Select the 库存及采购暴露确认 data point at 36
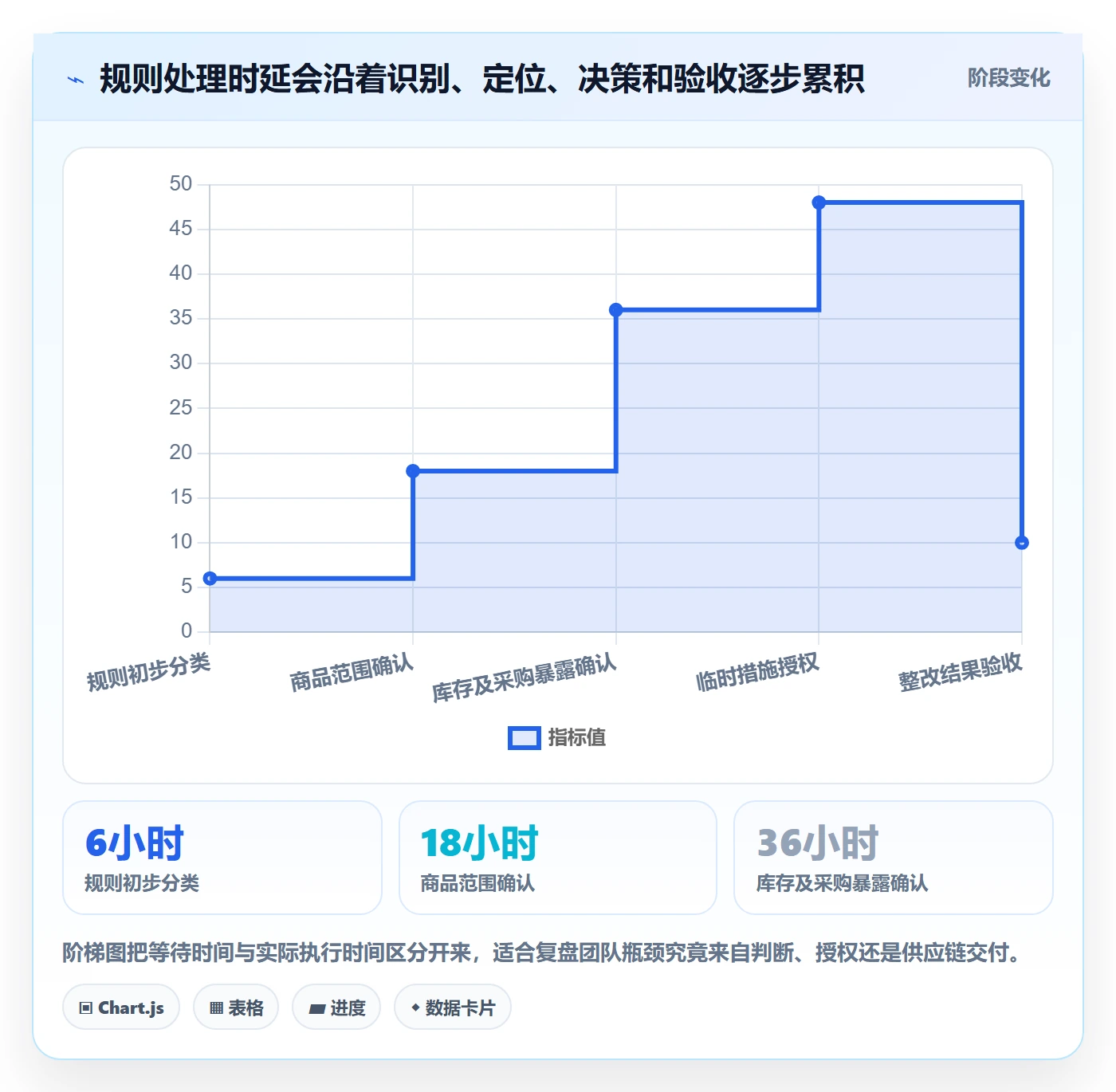1116x1092 pixels. [616, 310]
